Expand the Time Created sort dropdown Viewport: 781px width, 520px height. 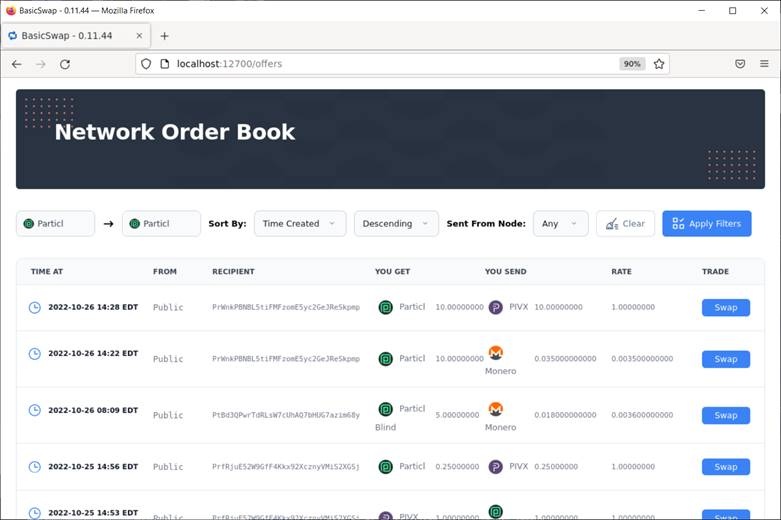(x=300, y=224)
